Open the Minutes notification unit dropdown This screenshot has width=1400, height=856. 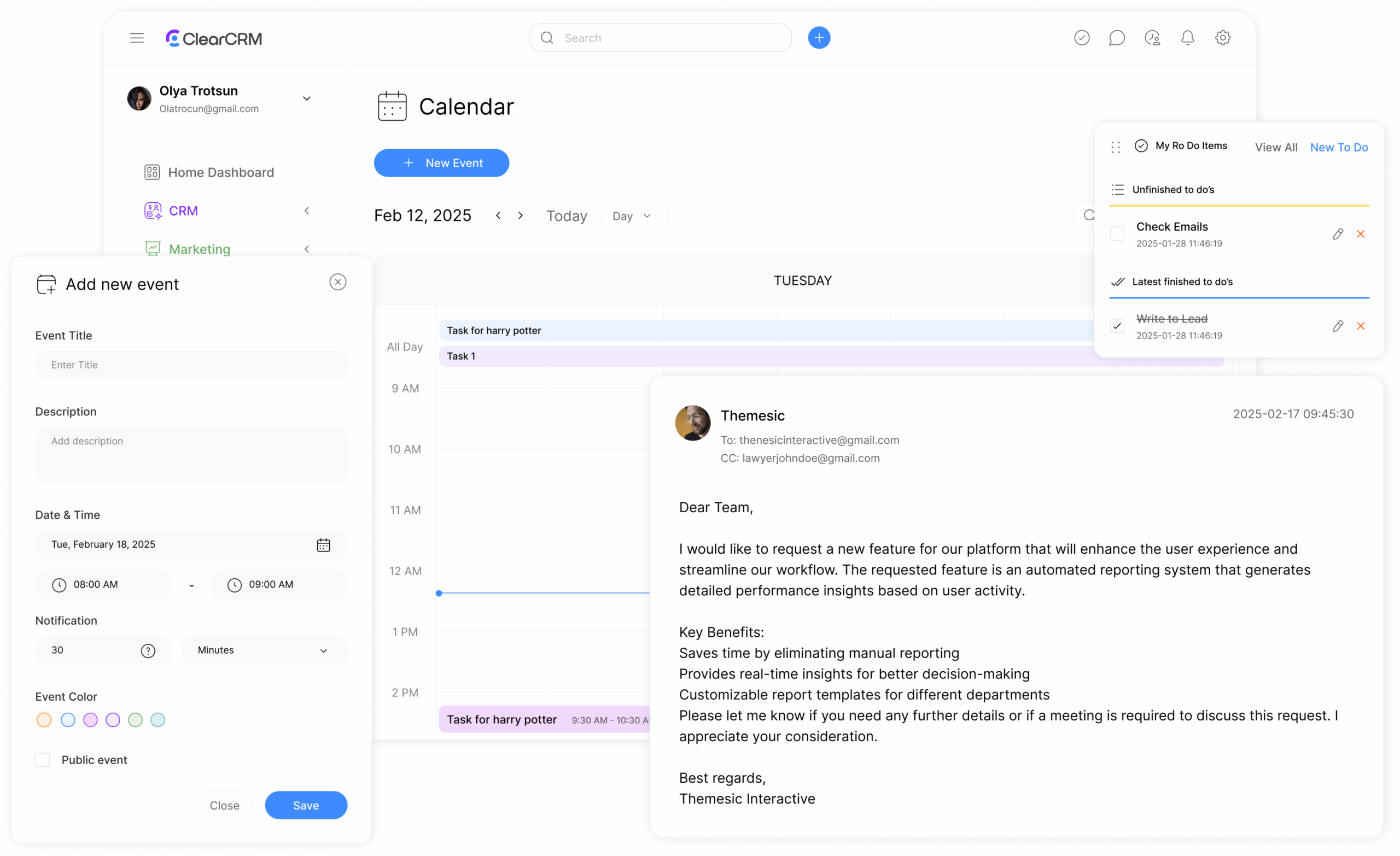pyautogui.click(x=264, y=650)
